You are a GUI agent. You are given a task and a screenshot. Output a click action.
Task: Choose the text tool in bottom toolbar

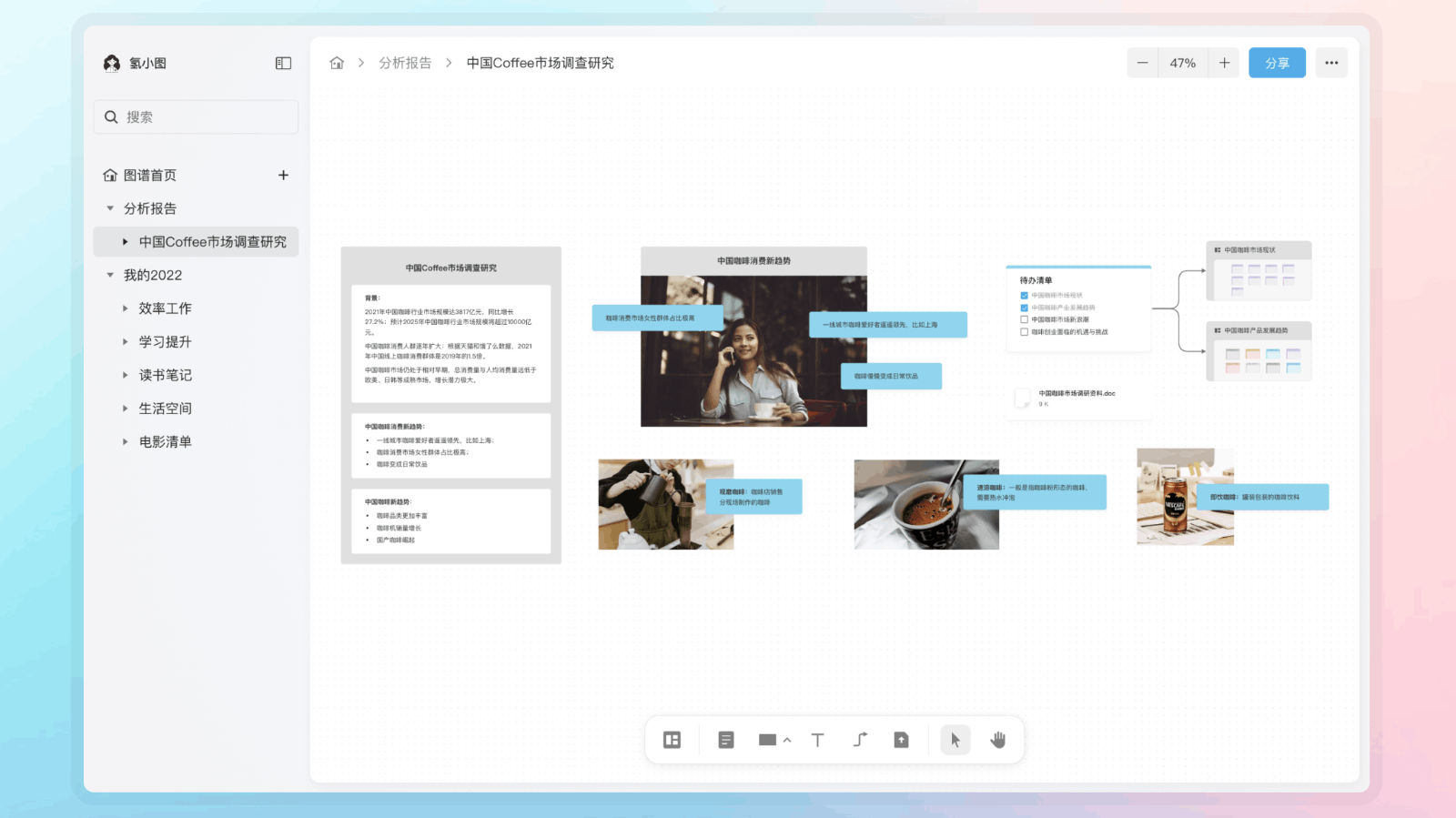pyautogui.click(x=817, y=740)
